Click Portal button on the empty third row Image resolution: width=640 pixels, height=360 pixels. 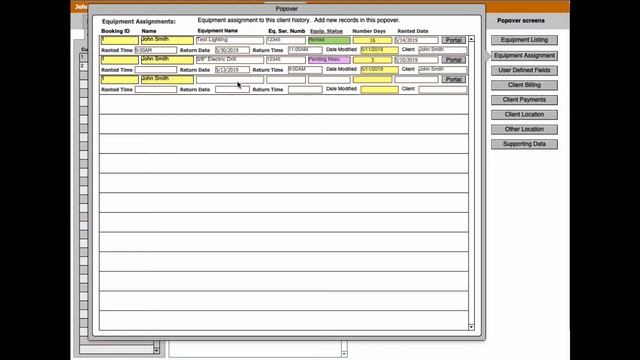pyautogui.click(x=453, y=80)
